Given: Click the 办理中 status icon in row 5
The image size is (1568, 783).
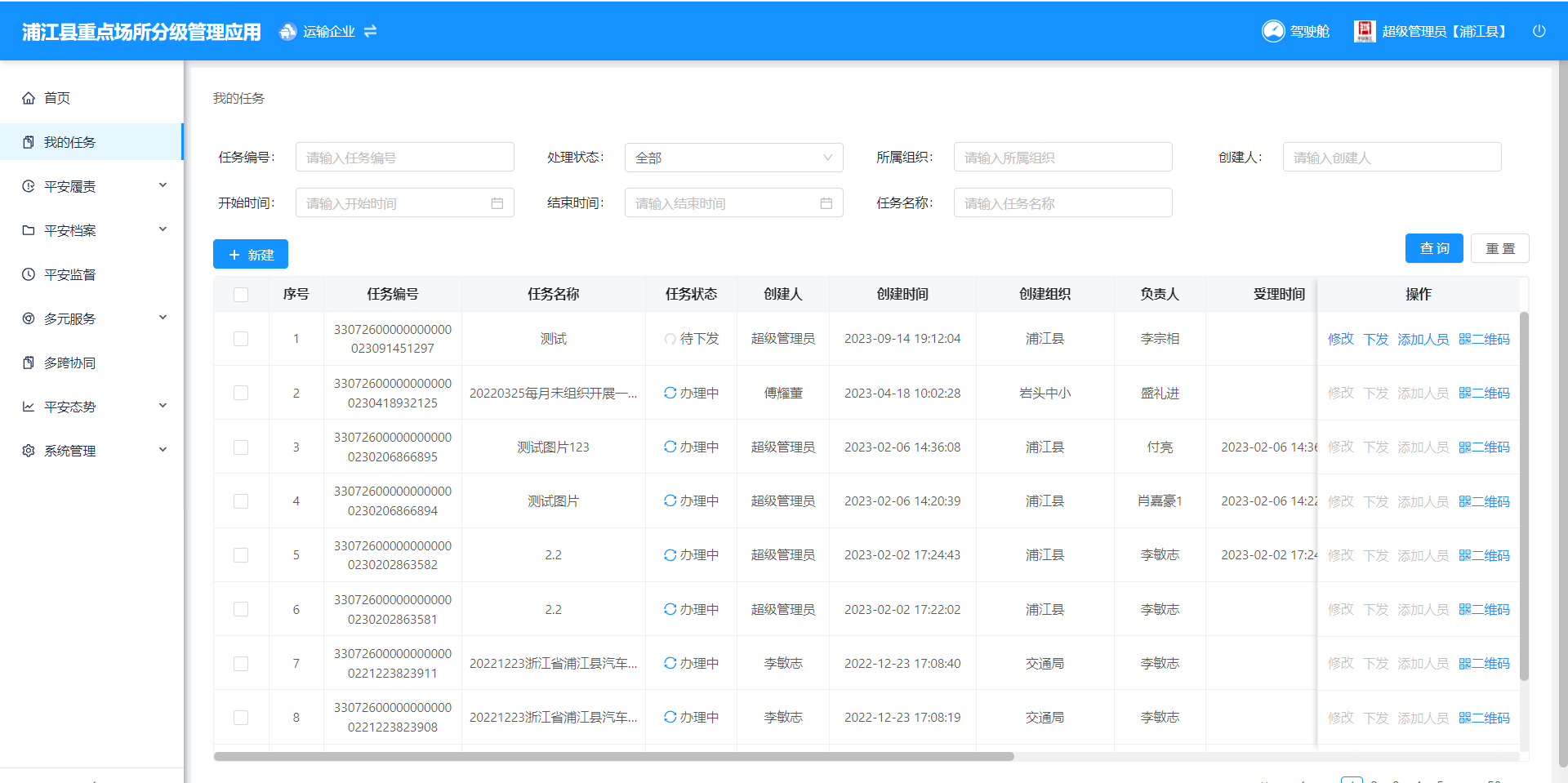Looking at the screenshot, I should pos(670,555).
